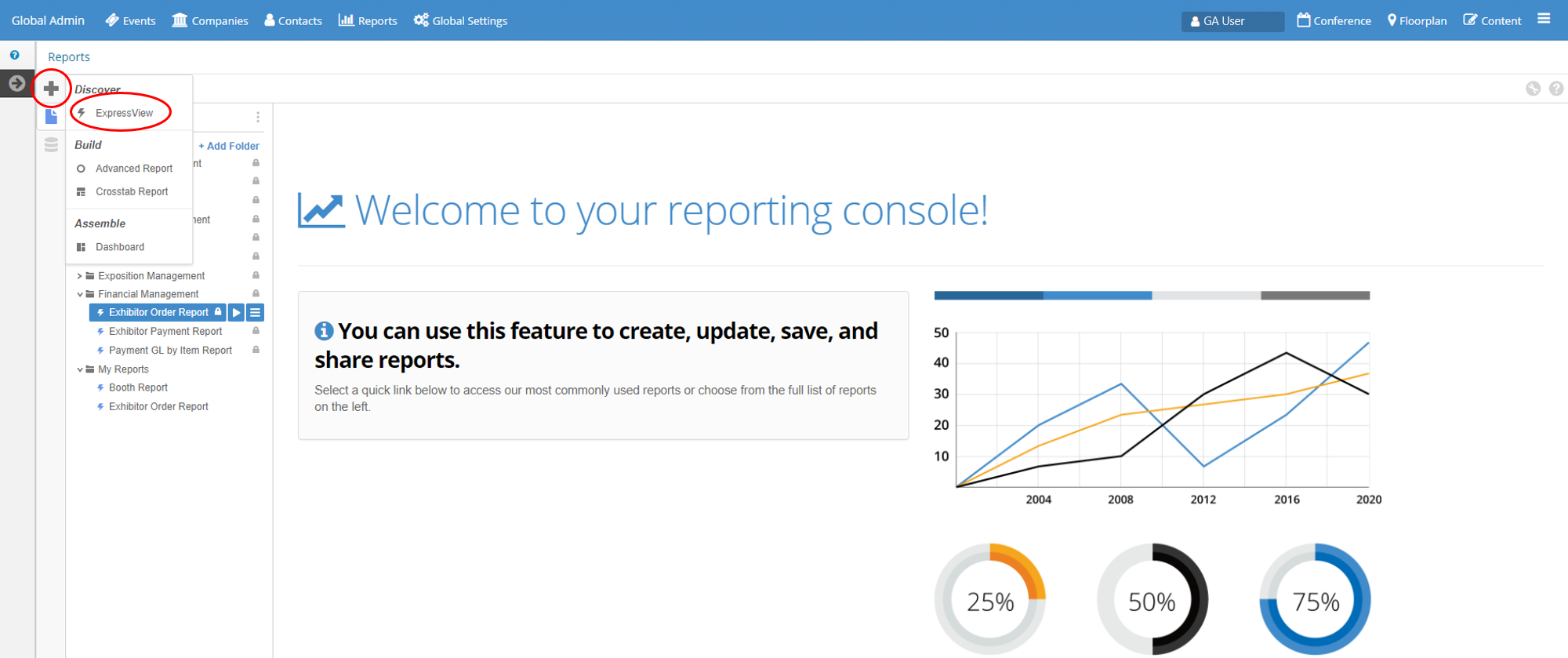
Task: Select ExpressView from the Discover menu
Action: coord(124,113)
